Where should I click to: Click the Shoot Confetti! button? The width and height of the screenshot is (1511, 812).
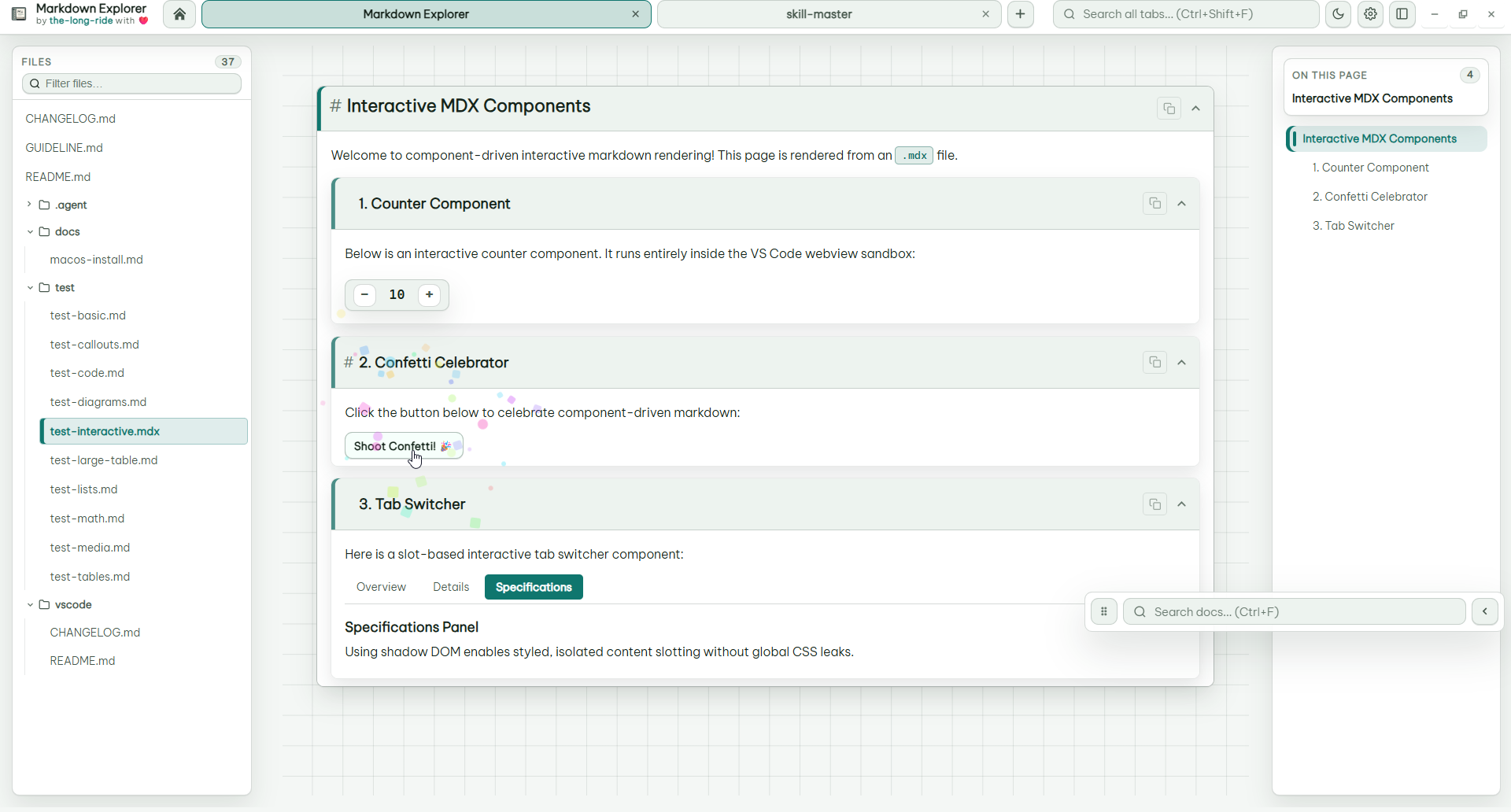404,446
